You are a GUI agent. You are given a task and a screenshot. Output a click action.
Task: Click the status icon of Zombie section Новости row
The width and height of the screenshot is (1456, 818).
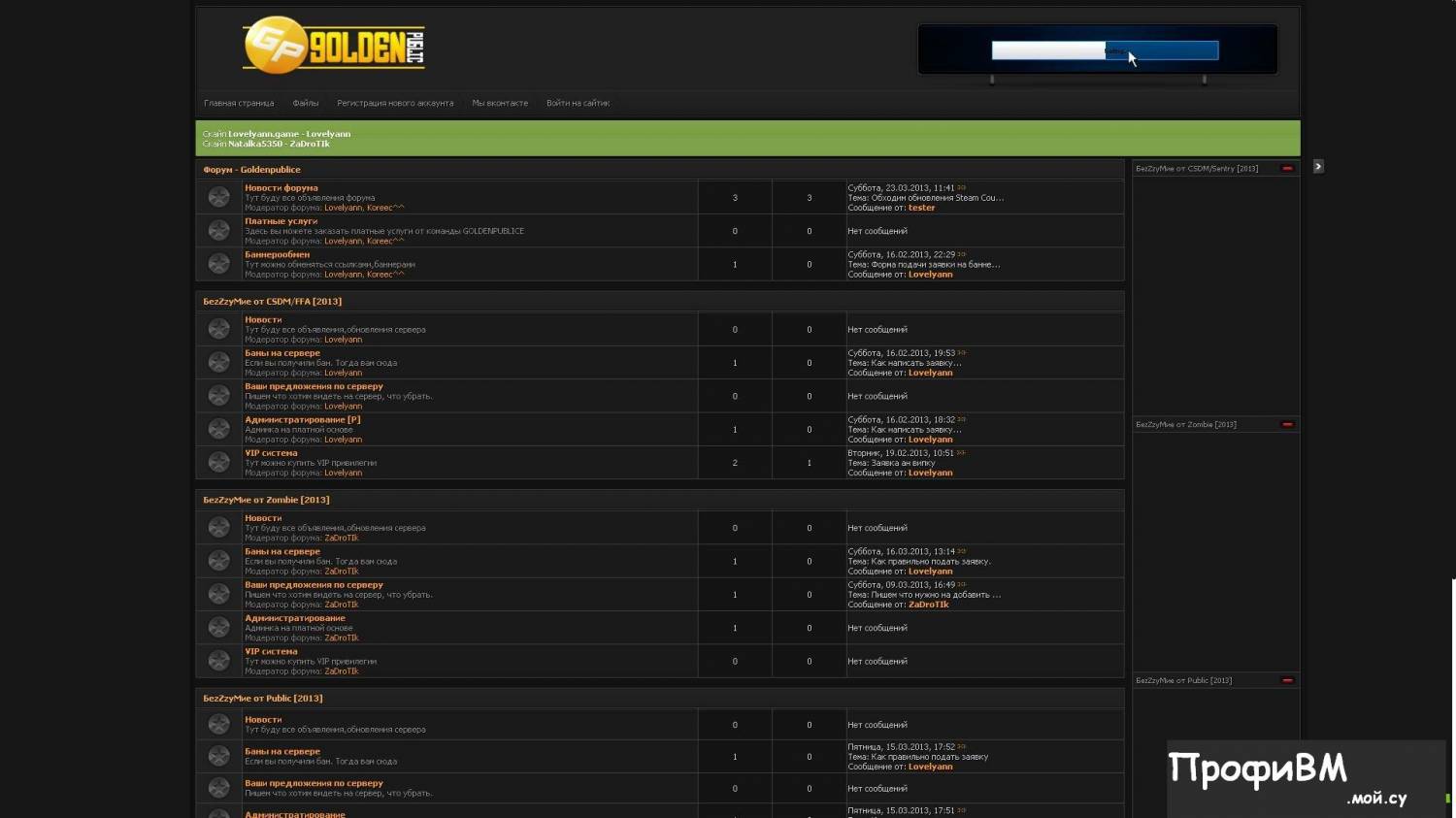pyautogui.click(x=219, y=527)
